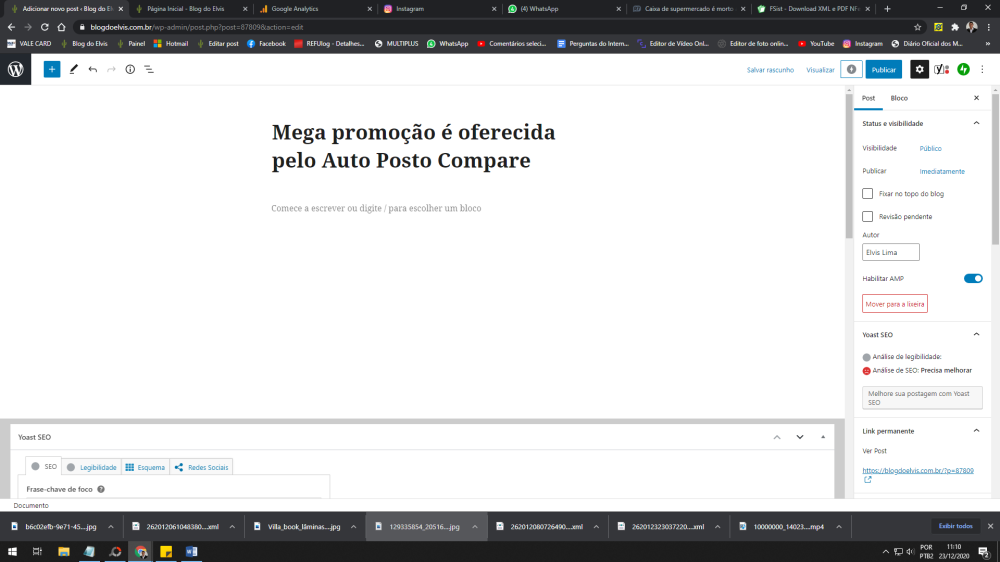Open the permalink external link icon

(x=867, y=480)
